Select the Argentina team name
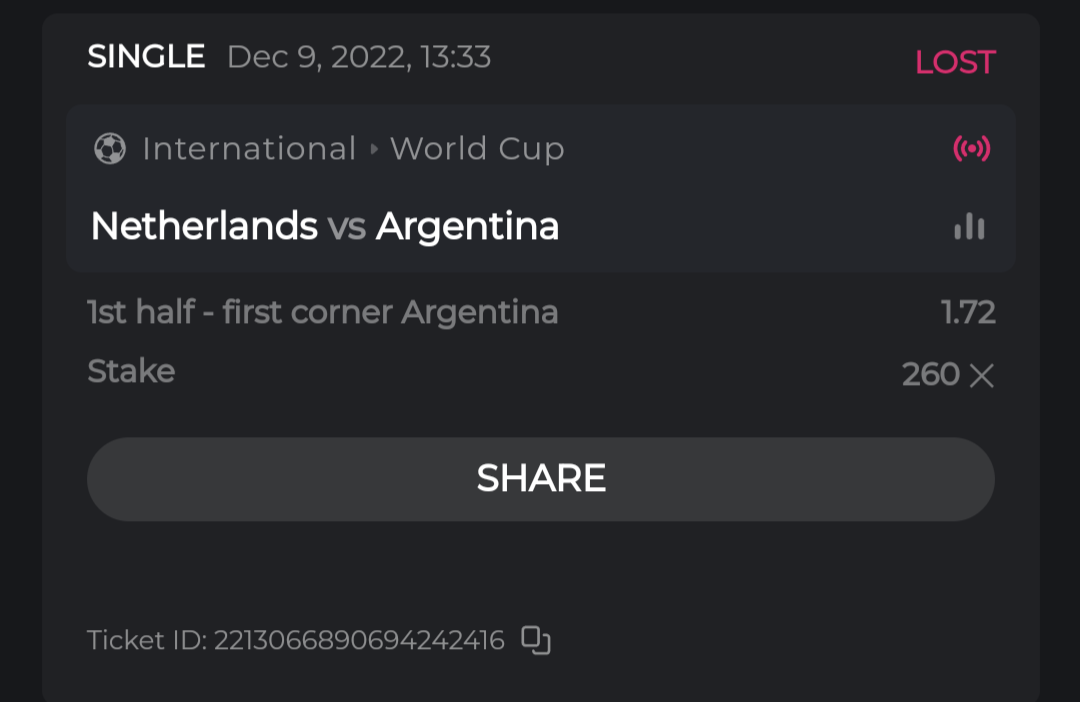This screenshot has width=1080, height=702. coord(467,227)
